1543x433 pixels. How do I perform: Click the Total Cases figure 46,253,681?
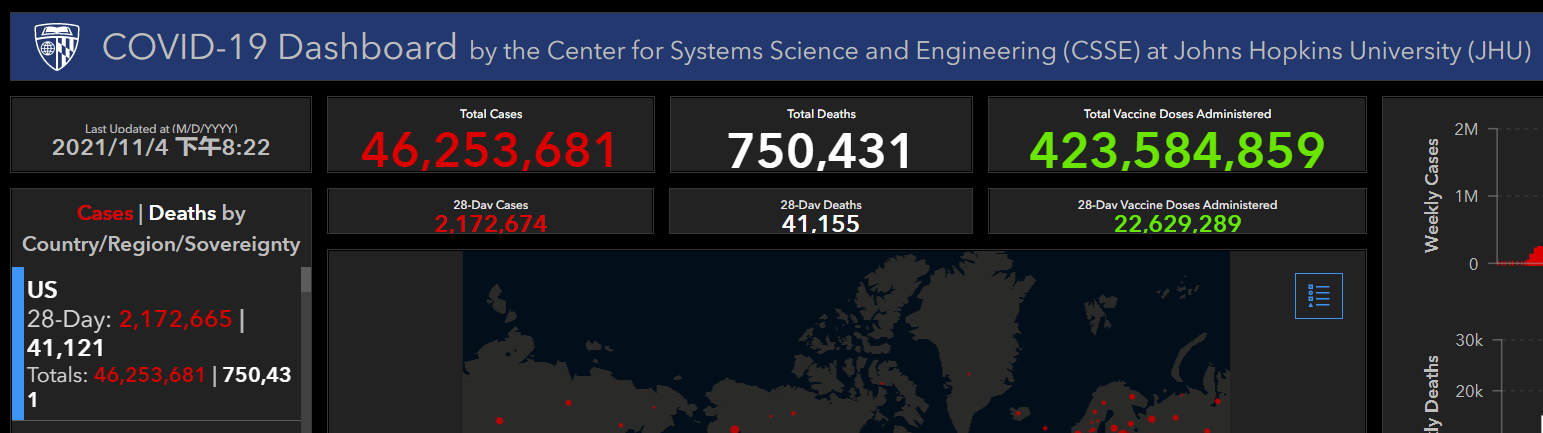coord(490,150)
